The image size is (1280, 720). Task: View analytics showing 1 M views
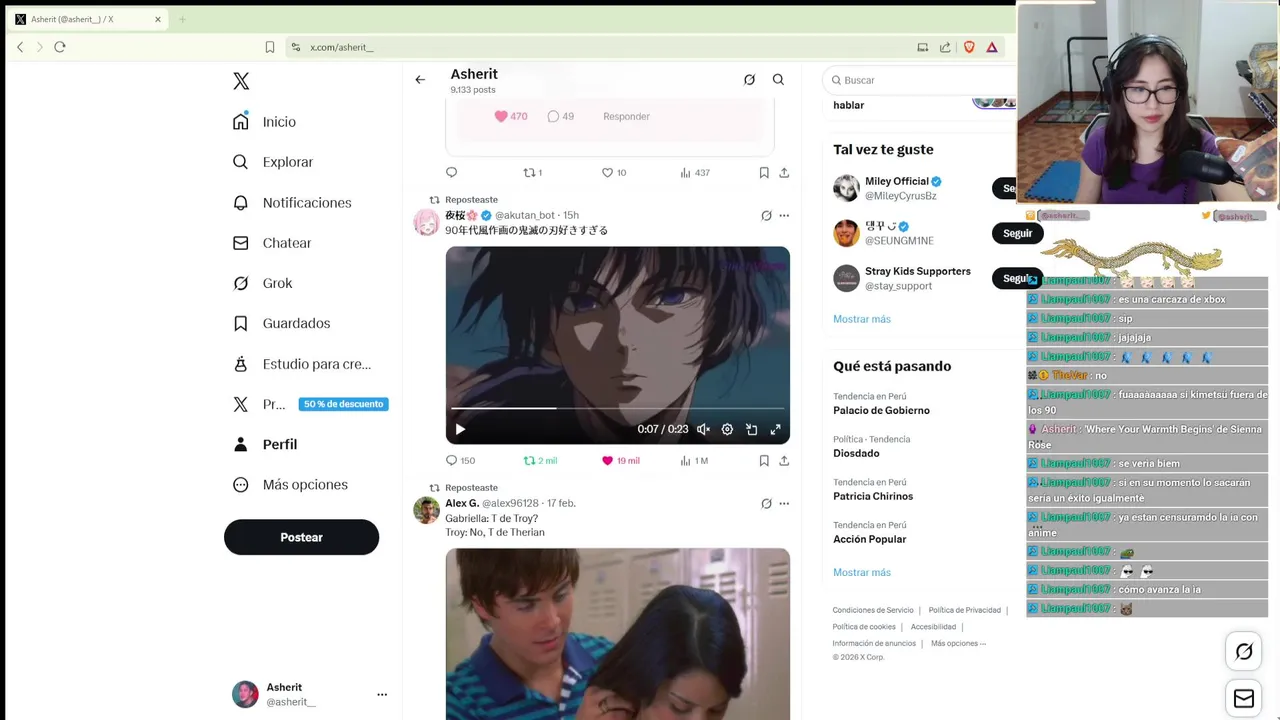tap(694, 460)
